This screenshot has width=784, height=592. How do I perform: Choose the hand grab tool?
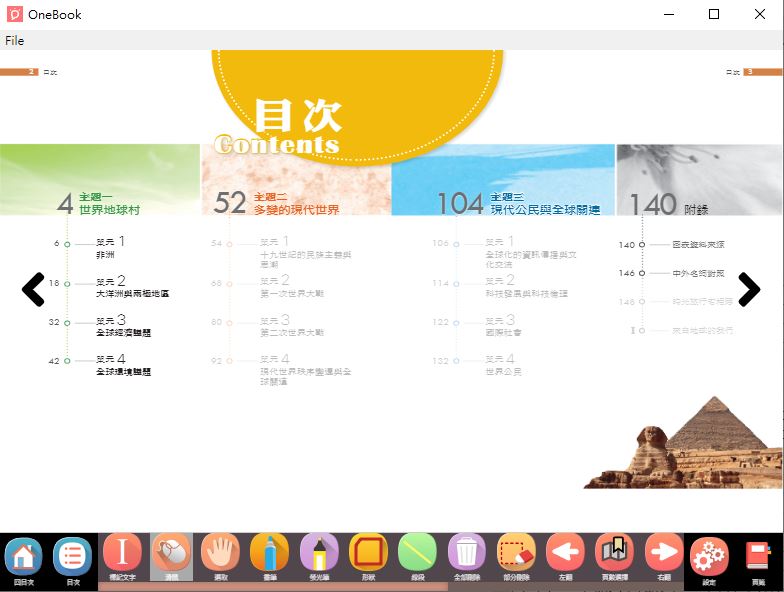click(x=220, y=553)
